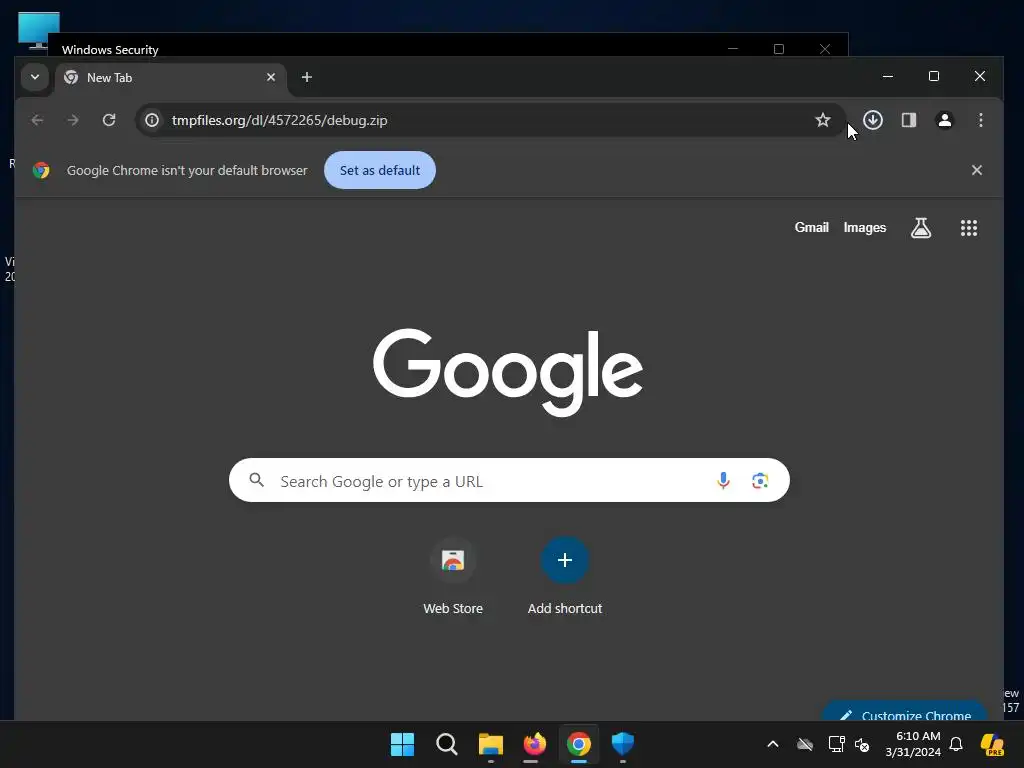Open taskbar Search
Image resolution: width=1024 pixels, height=768 pixels.
coord(447,744)
